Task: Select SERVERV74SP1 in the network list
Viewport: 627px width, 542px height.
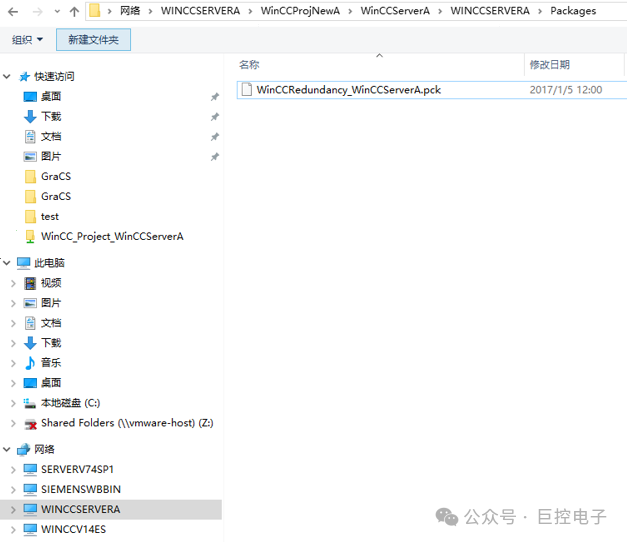Action: (77, 469)
